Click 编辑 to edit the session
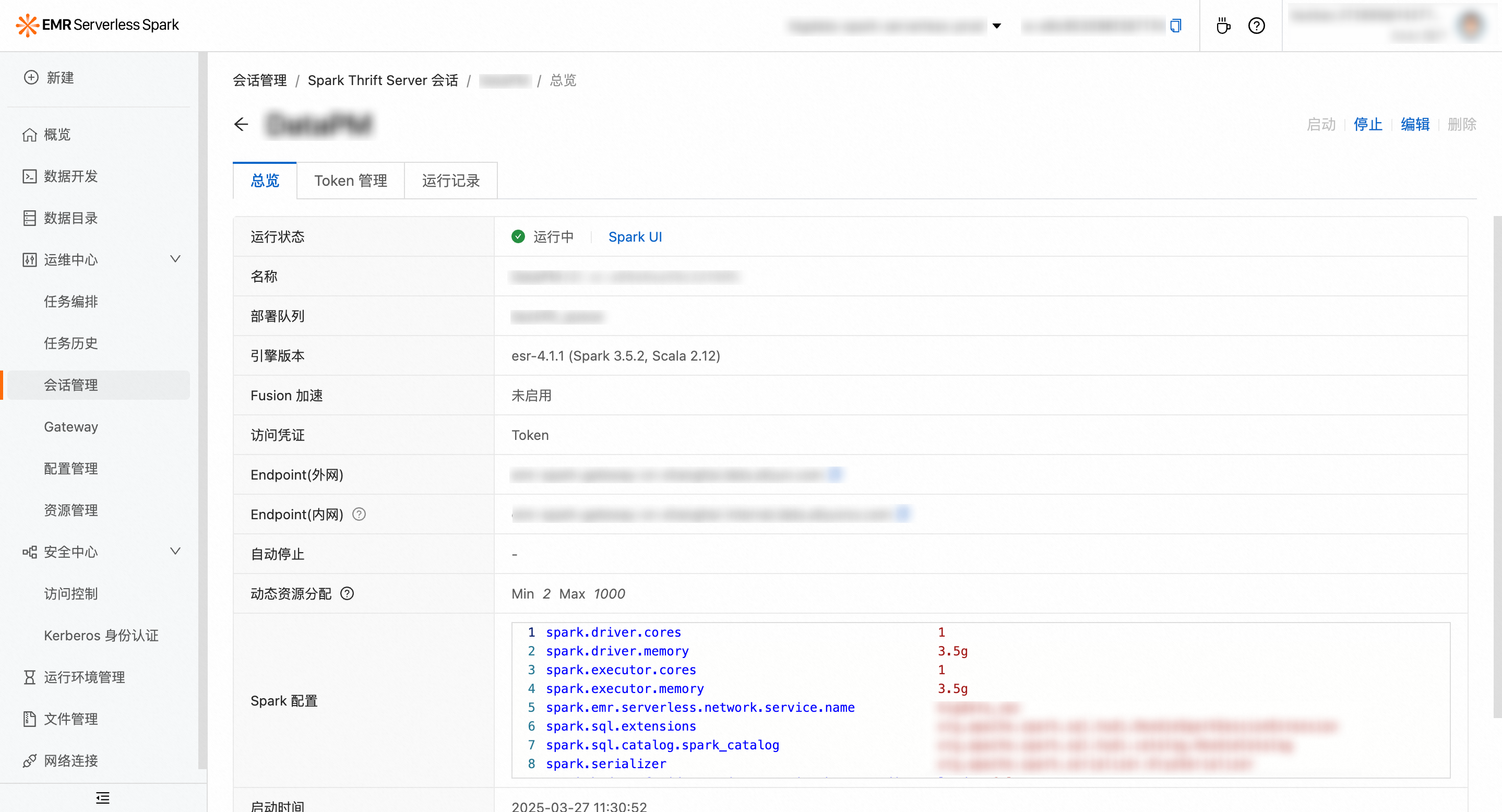 (1414, 124)
